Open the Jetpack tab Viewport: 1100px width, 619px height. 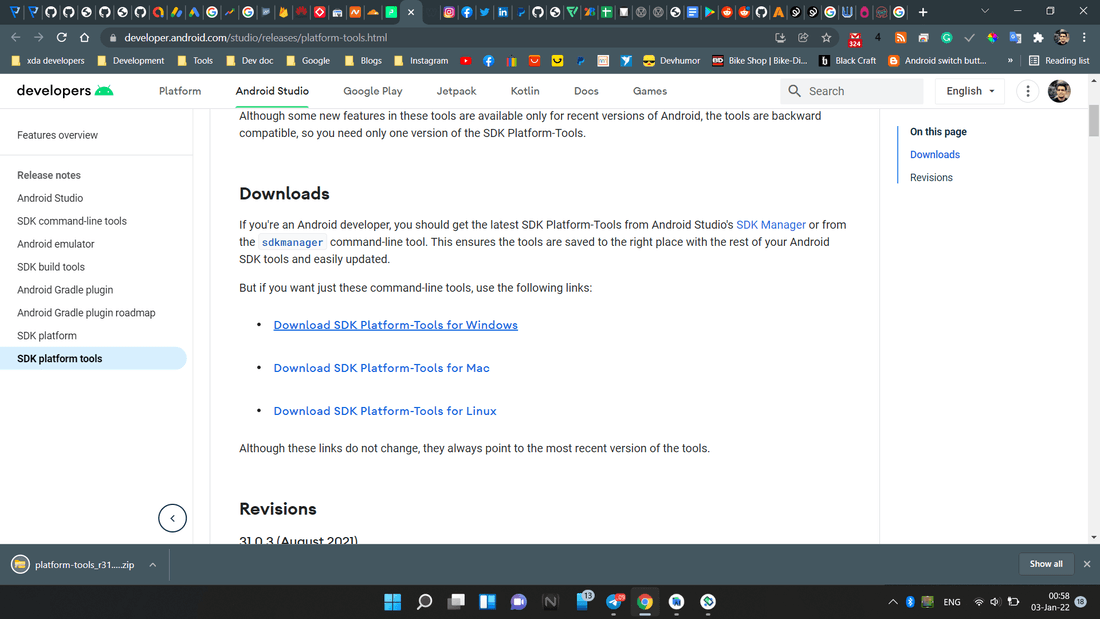click(x=456, y=91)
